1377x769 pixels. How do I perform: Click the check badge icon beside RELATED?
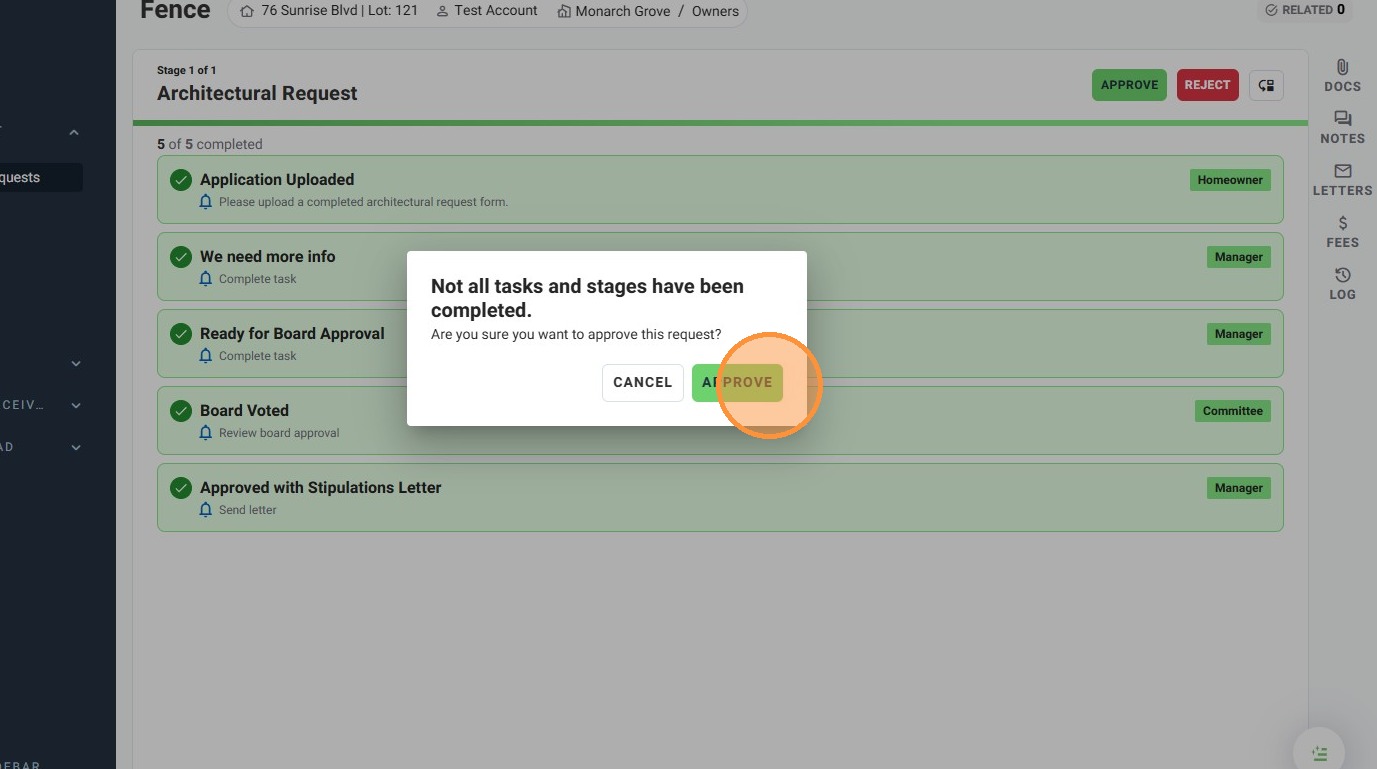tap(1271, 10)
